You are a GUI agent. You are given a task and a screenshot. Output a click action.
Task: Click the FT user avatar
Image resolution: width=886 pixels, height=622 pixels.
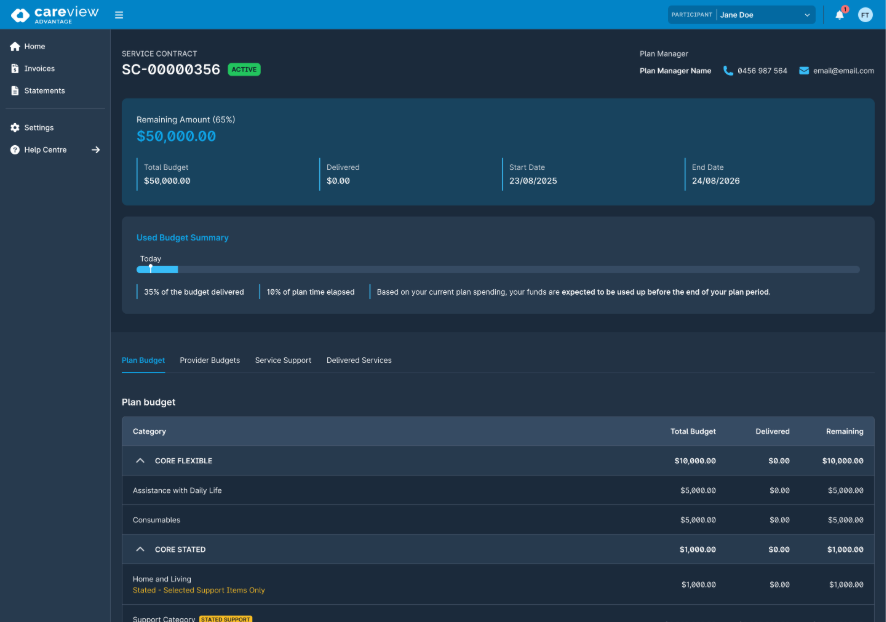865,15
